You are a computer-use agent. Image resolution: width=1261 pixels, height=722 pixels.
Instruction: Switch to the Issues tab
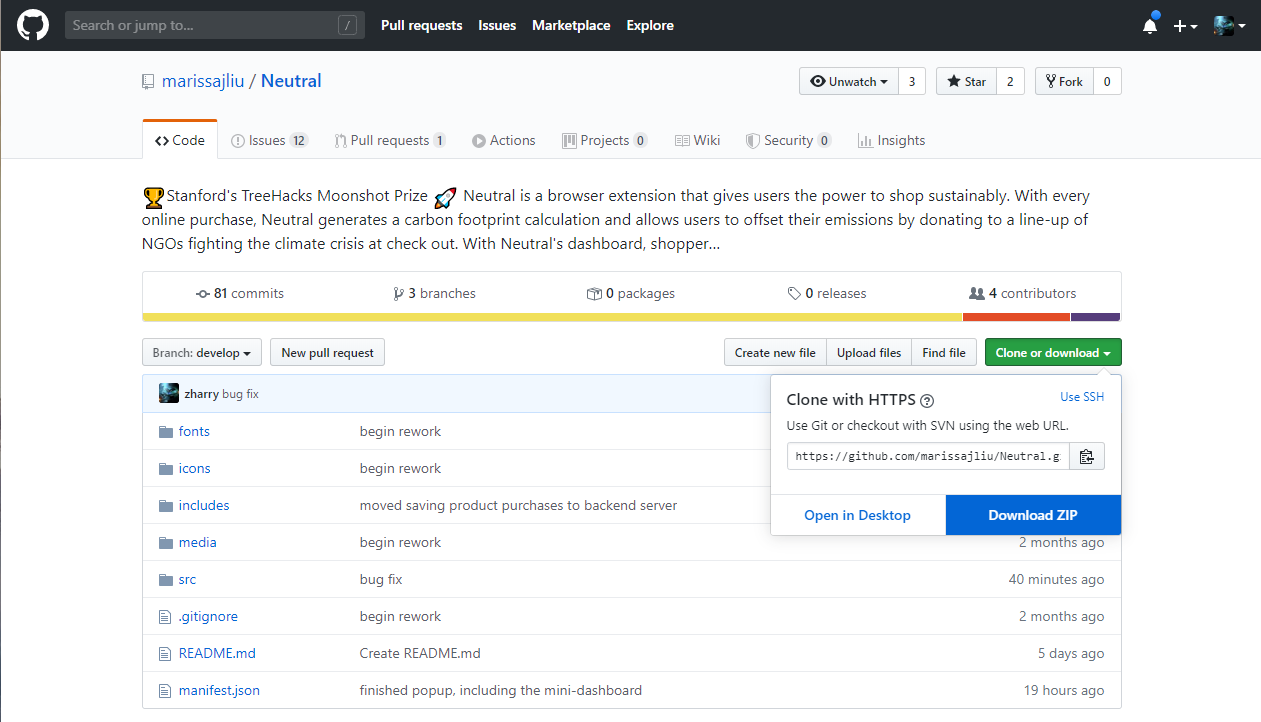click(x=269, y=141)
